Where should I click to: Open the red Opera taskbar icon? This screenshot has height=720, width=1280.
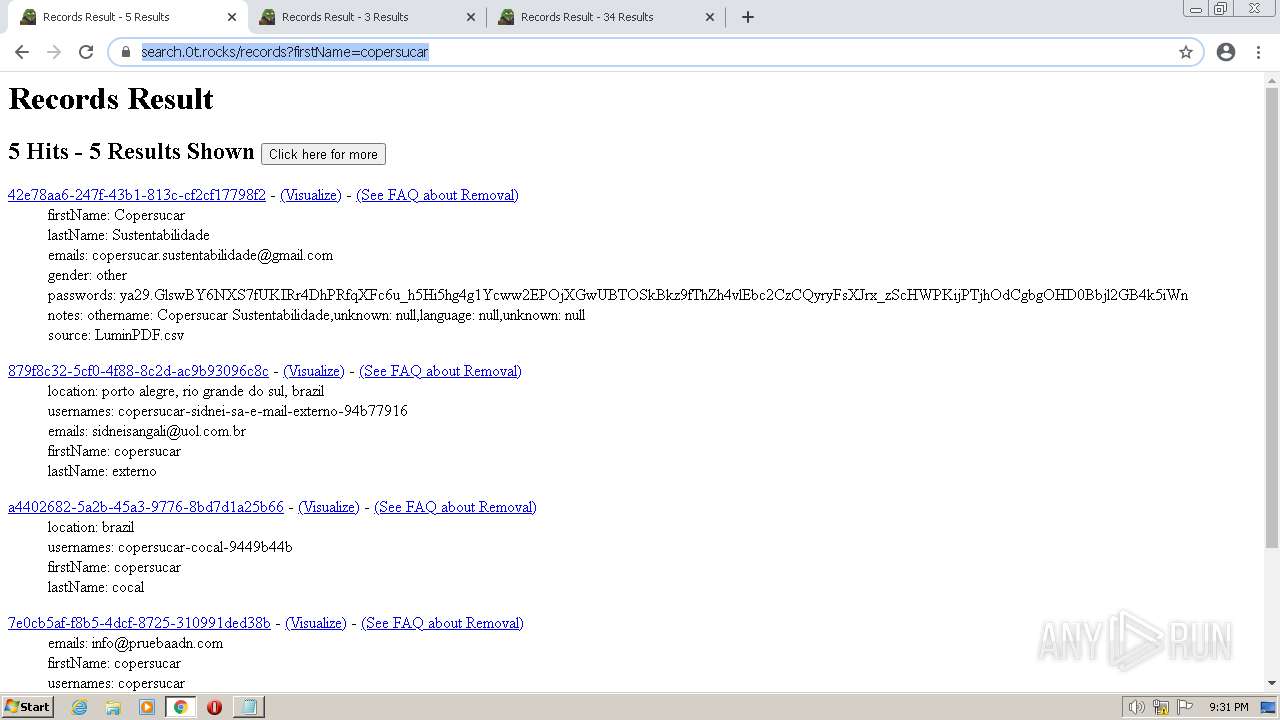[214, 707]
